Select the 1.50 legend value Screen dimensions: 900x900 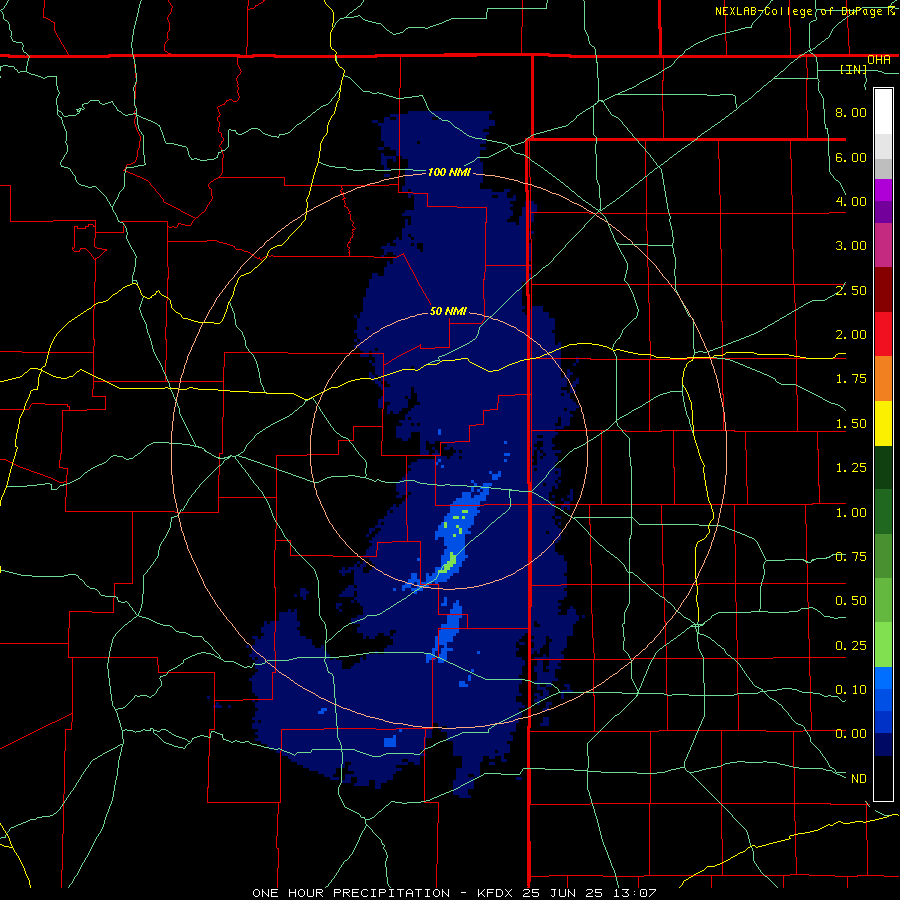(x=851, y=424)
